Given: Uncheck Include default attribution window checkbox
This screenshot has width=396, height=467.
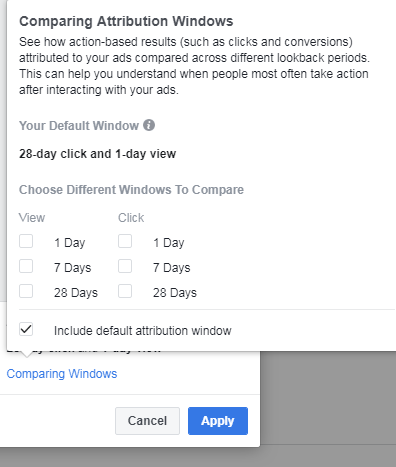Looking at the screenshot, I should tap(26, 329).
